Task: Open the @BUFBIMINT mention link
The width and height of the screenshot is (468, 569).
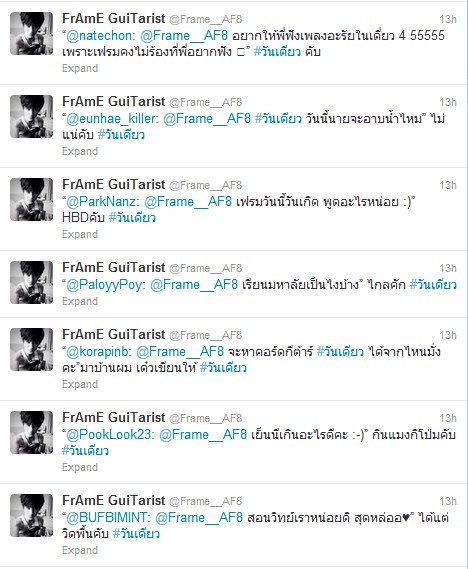Action: click(107, 518)
